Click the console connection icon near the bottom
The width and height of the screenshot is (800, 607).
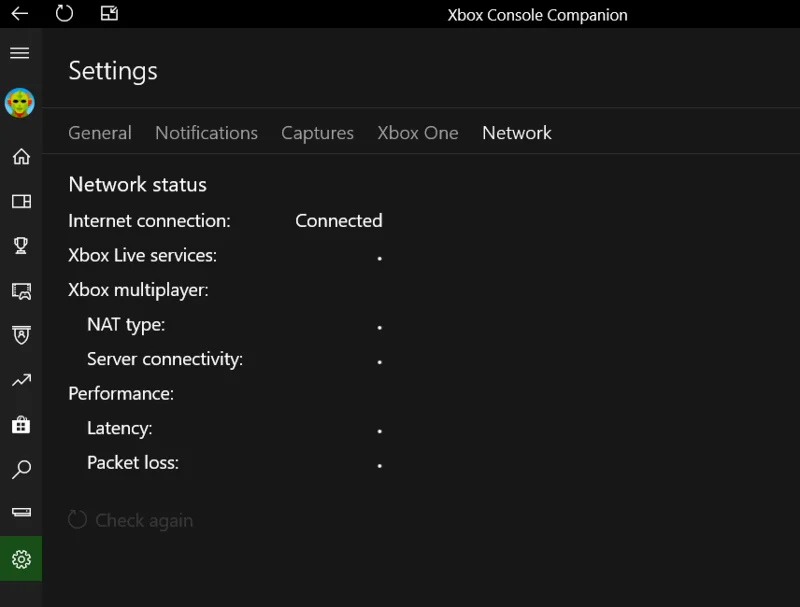(x=20, y=513)
